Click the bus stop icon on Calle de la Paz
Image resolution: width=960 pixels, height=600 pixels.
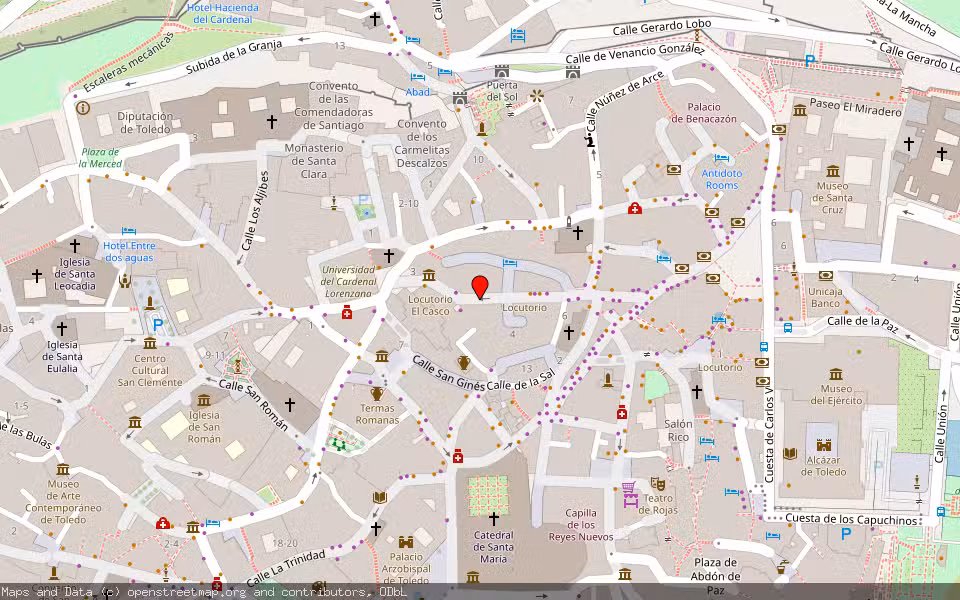click(788, 328)
